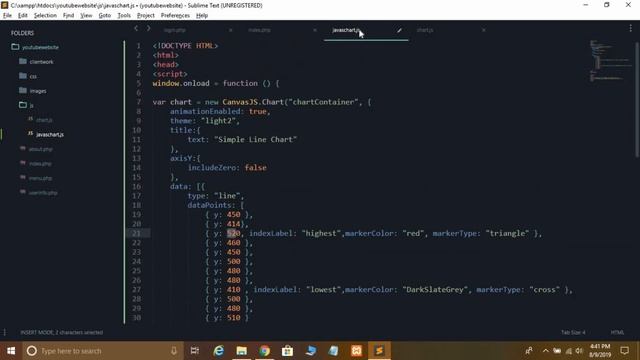Open Microsoft Store from taskbar

(x=287, y=351)
